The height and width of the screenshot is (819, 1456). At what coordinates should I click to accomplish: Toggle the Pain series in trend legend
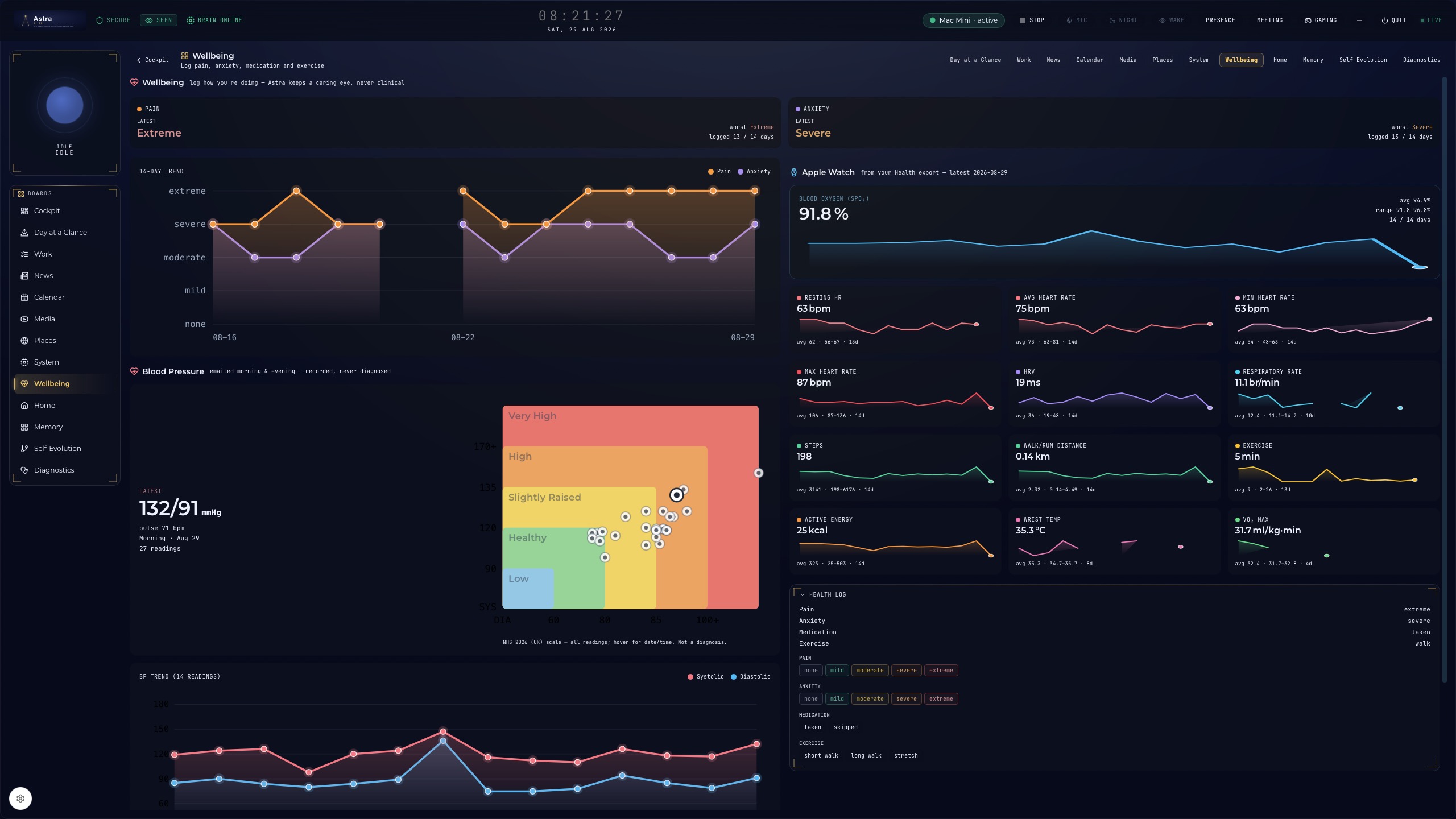pyautogui.click(x=719, y=172)
